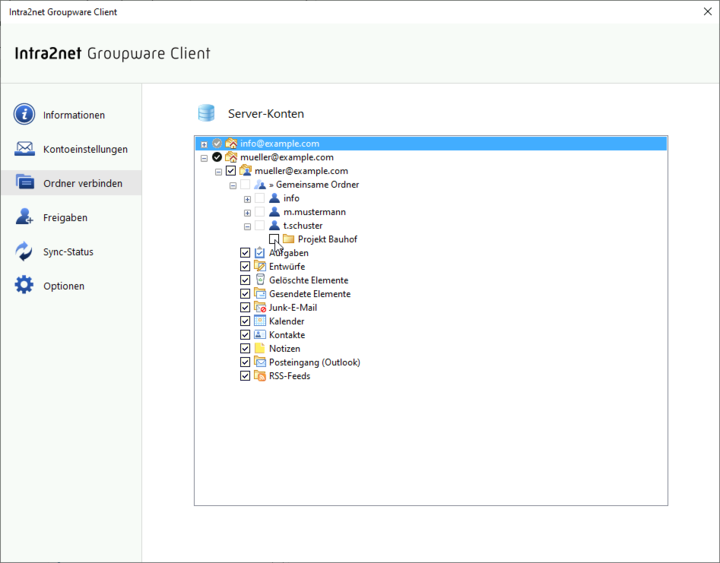Open the Sync-Status section
Image resolution: width=720 pixels, height=563 pixels.
(71, 252)
